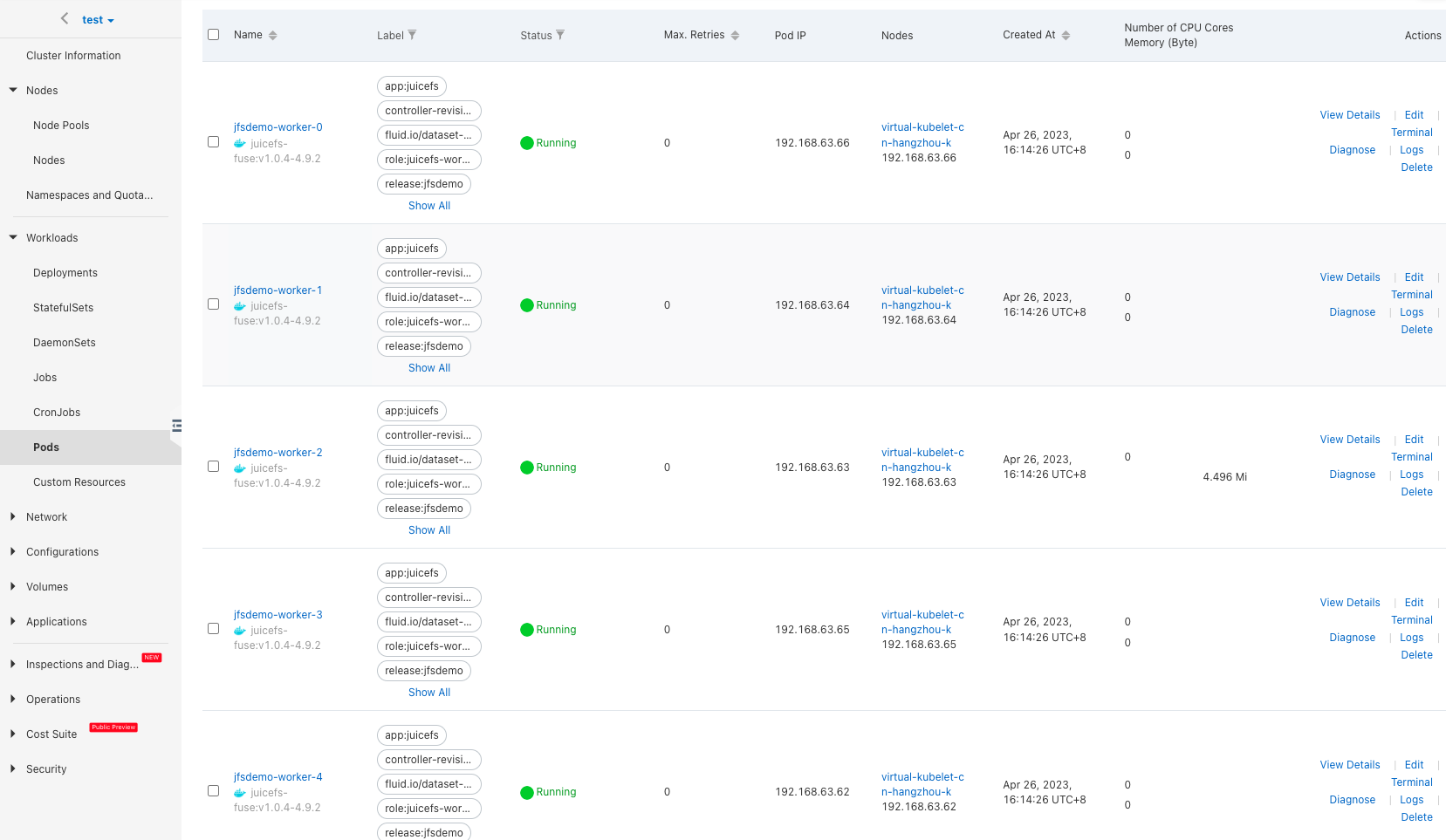Expand the Network sidebar section

coord(46,517)
